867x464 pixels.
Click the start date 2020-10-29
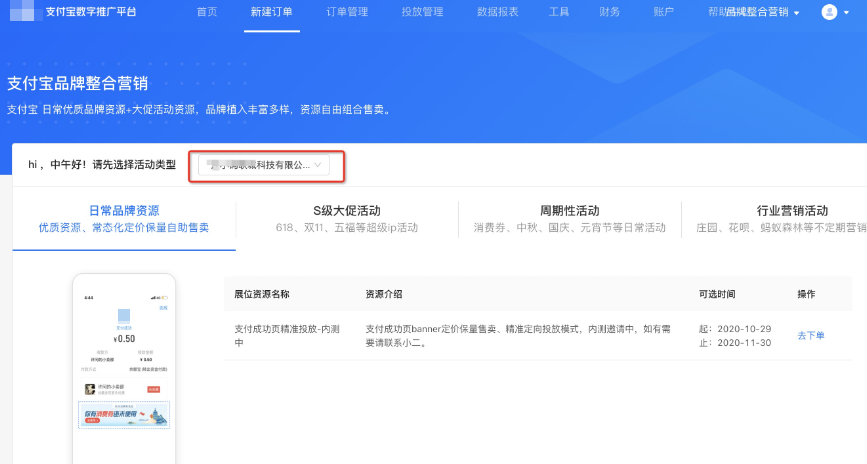744,329
